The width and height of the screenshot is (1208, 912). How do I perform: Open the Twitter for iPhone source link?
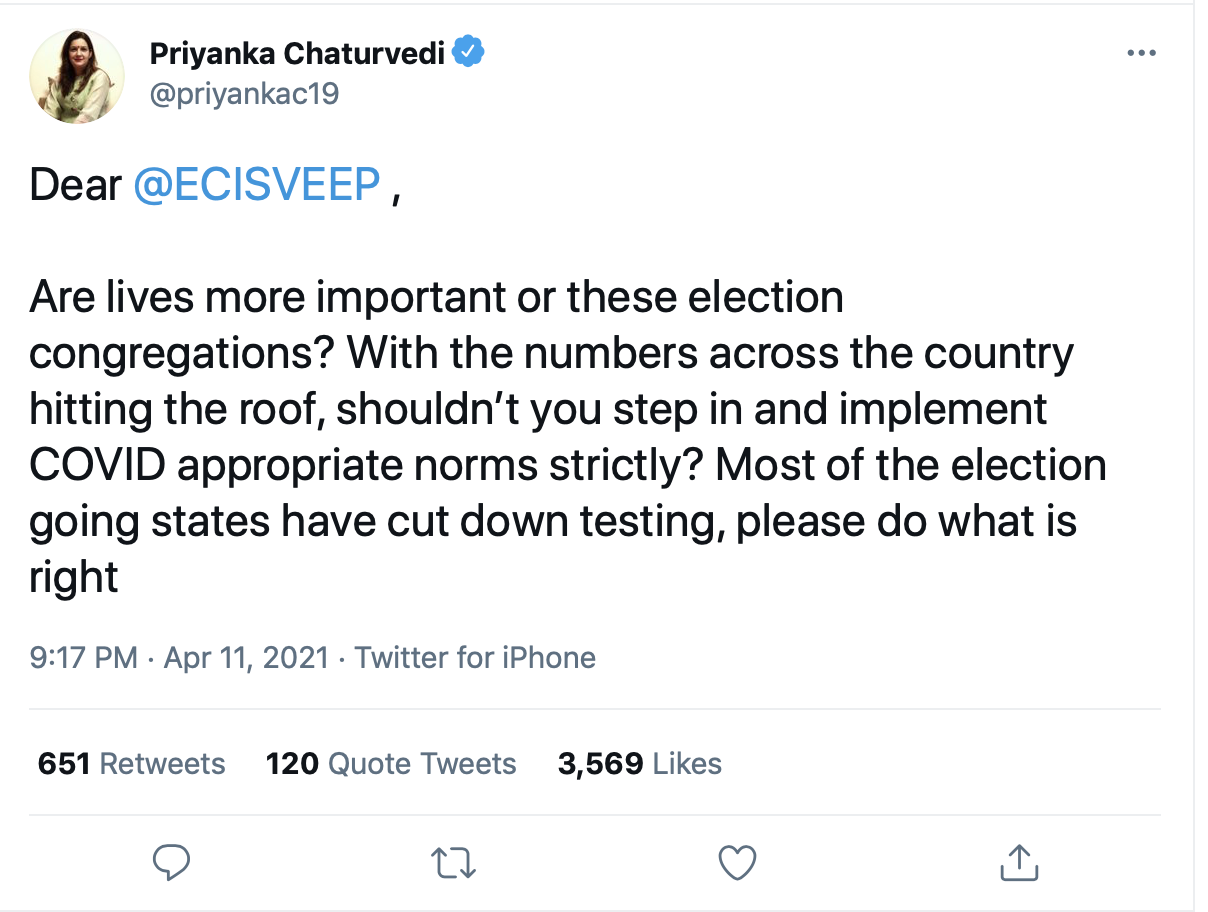pos(475,657)
